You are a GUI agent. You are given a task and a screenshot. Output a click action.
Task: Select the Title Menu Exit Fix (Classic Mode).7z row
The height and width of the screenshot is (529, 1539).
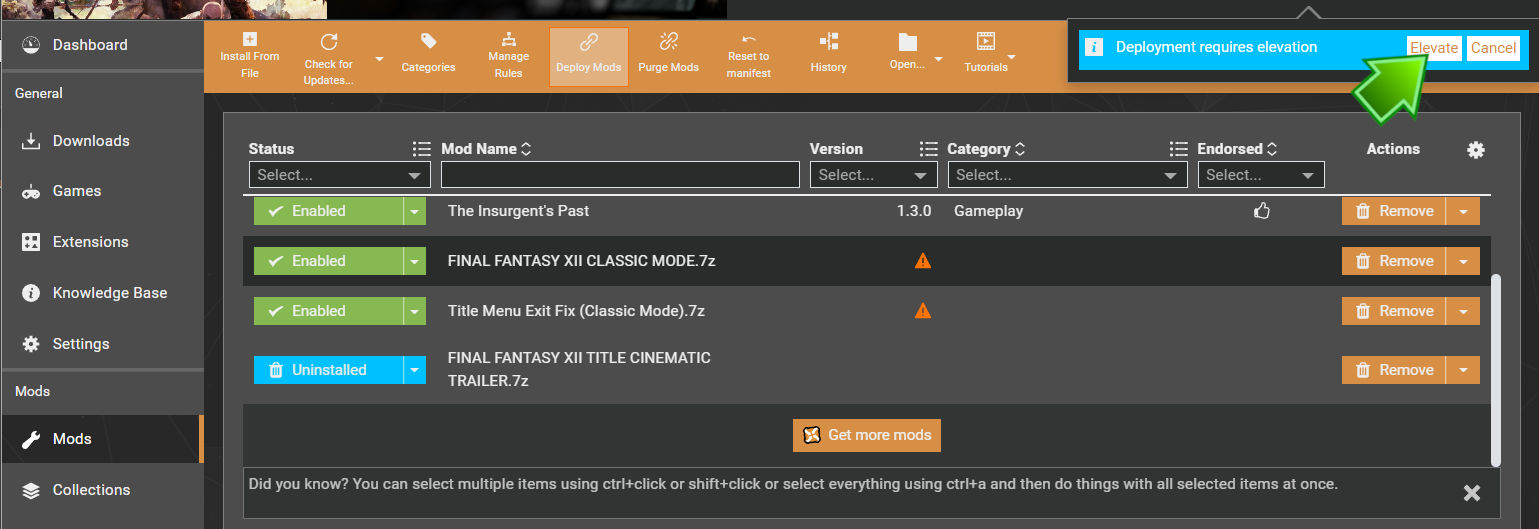(866, 311)
